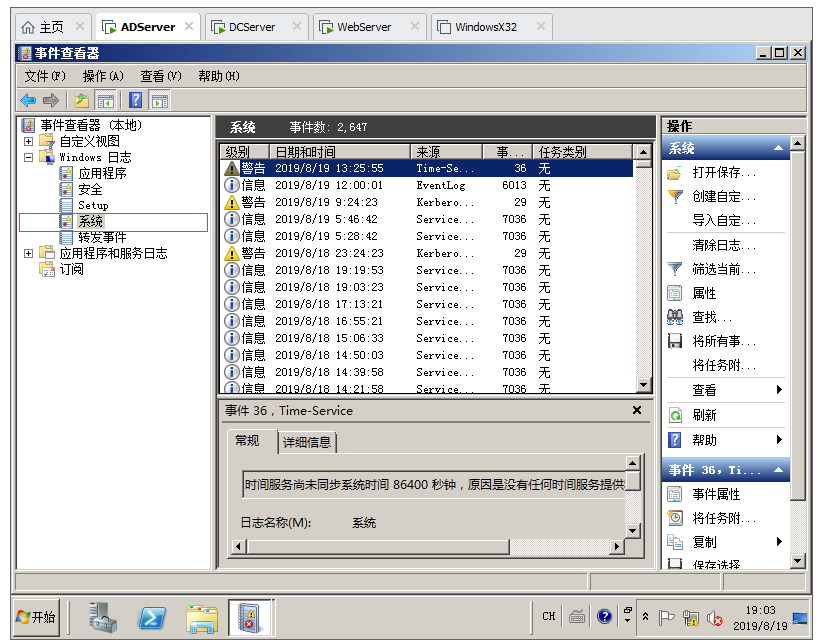Click the 将所有事 save disk icon
Viewport: 819px width, 642px height.
click(x=675, y=341)
